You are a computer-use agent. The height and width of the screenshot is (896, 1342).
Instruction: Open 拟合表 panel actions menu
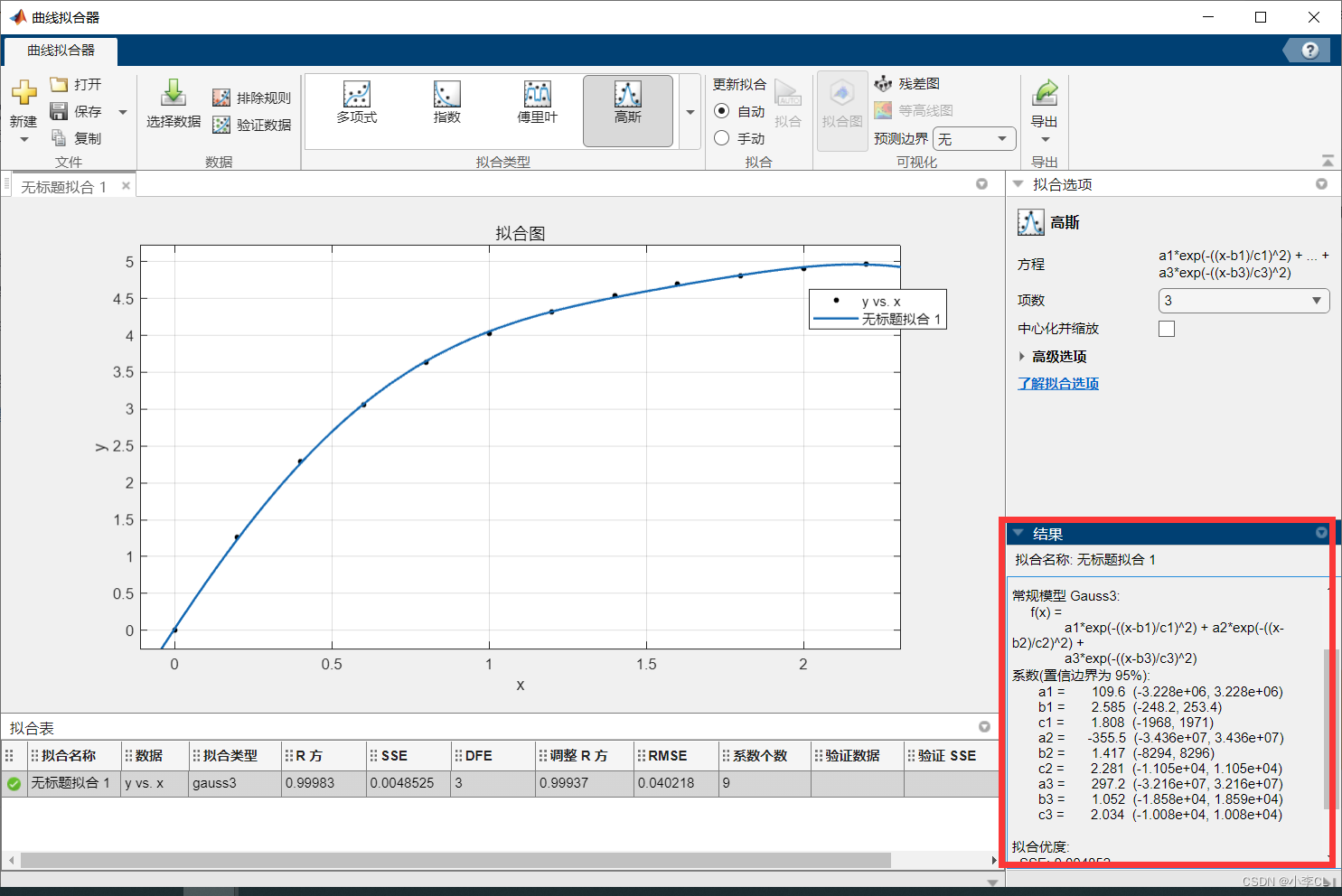pos(984,727)
